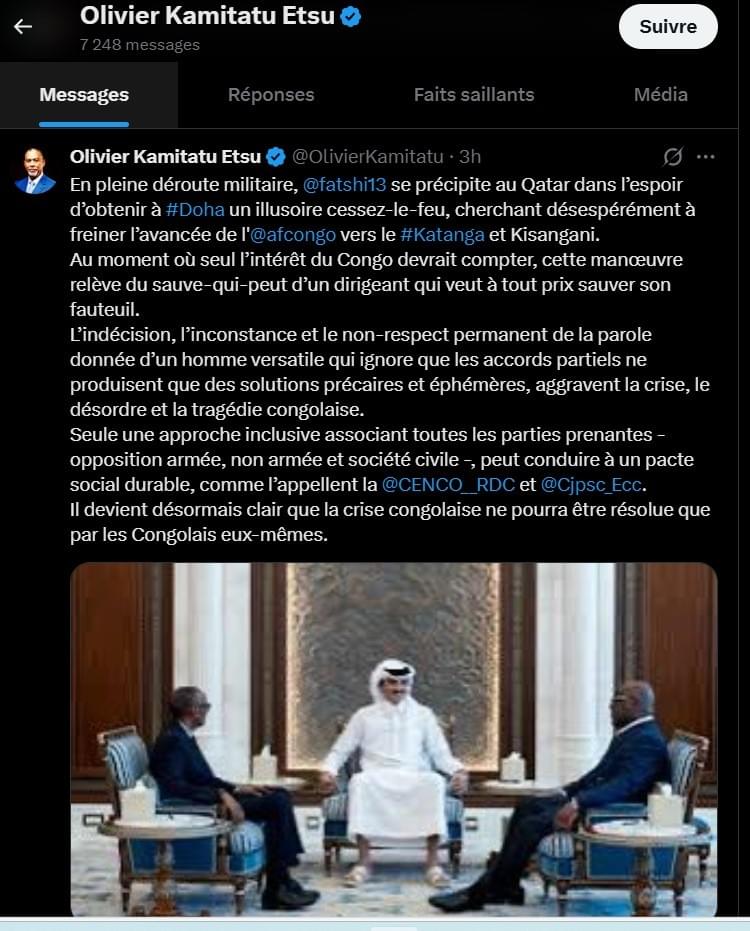Open the @CENCO_RDC mention link
Screen dimensions: 750x931
448,484
